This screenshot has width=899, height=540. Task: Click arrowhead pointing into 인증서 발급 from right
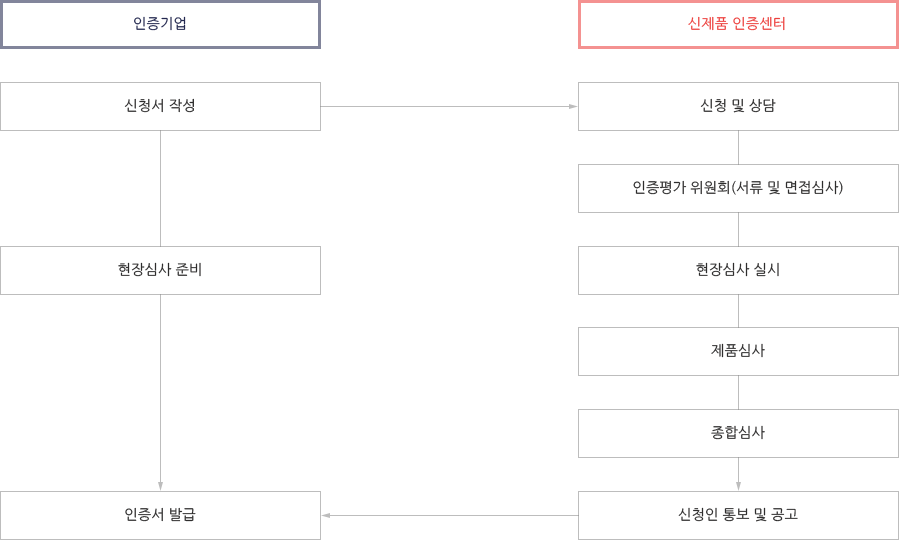click(326, 515)
